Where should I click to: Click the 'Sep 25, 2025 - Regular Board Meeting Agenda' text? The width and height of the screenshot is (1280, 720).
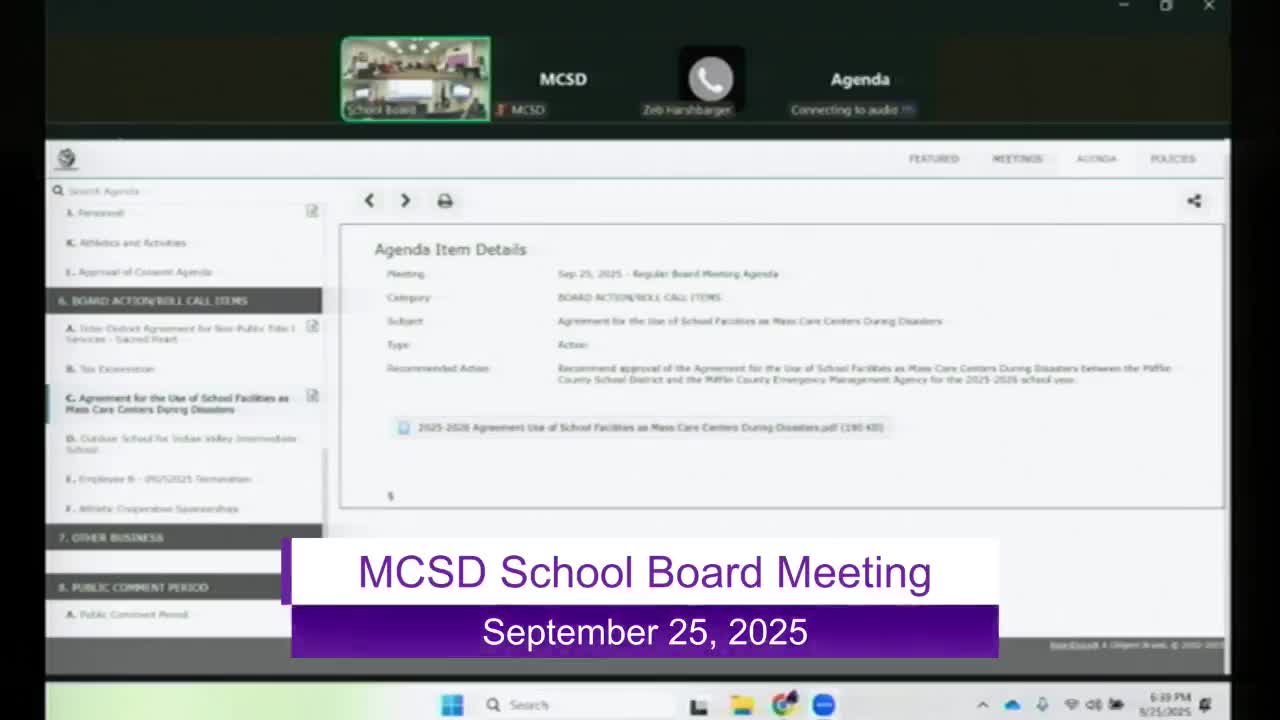point(668,274)
